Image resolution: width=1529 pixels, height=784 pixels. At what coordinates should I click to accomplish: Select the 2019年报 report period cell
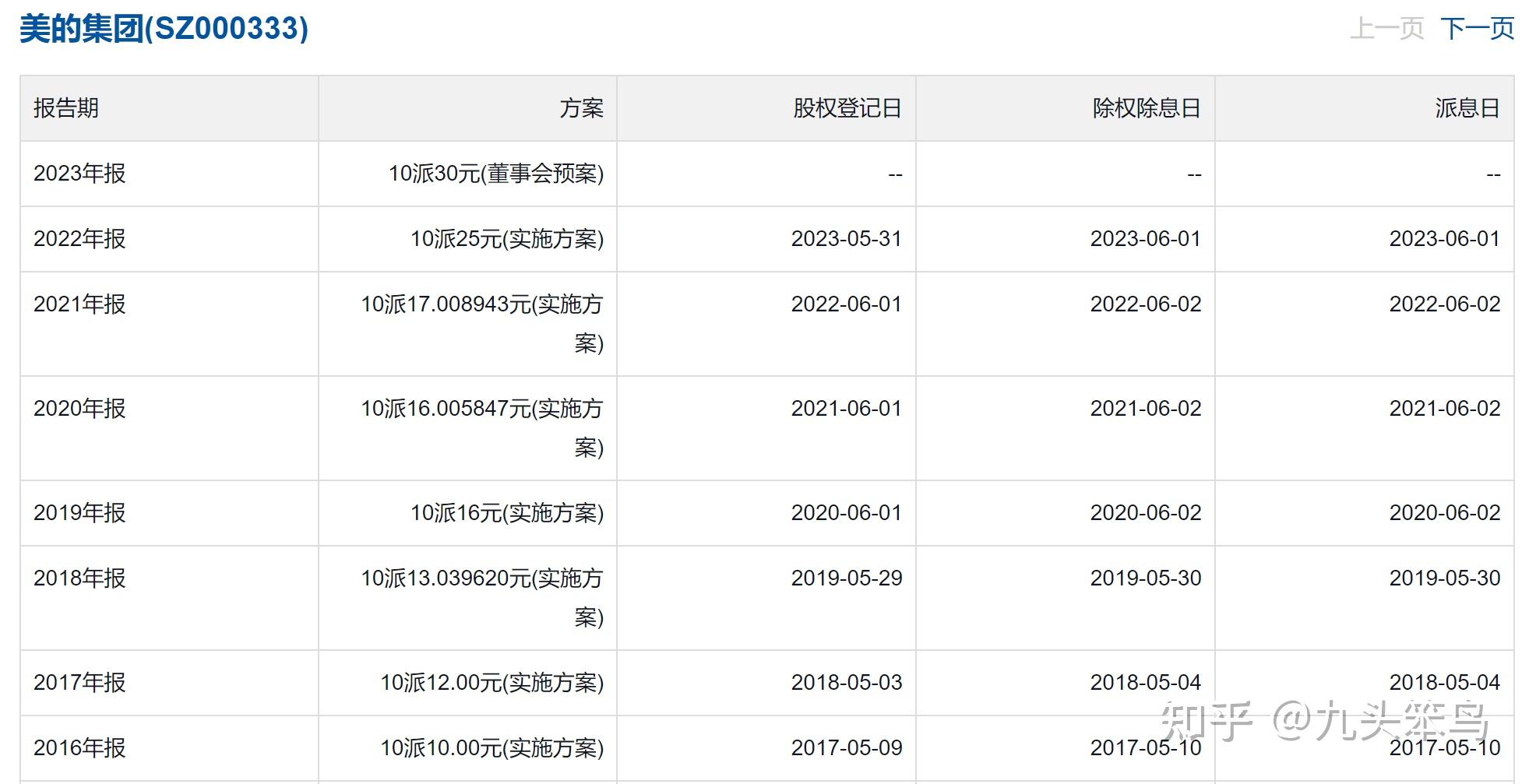click(x=79, y=513)
